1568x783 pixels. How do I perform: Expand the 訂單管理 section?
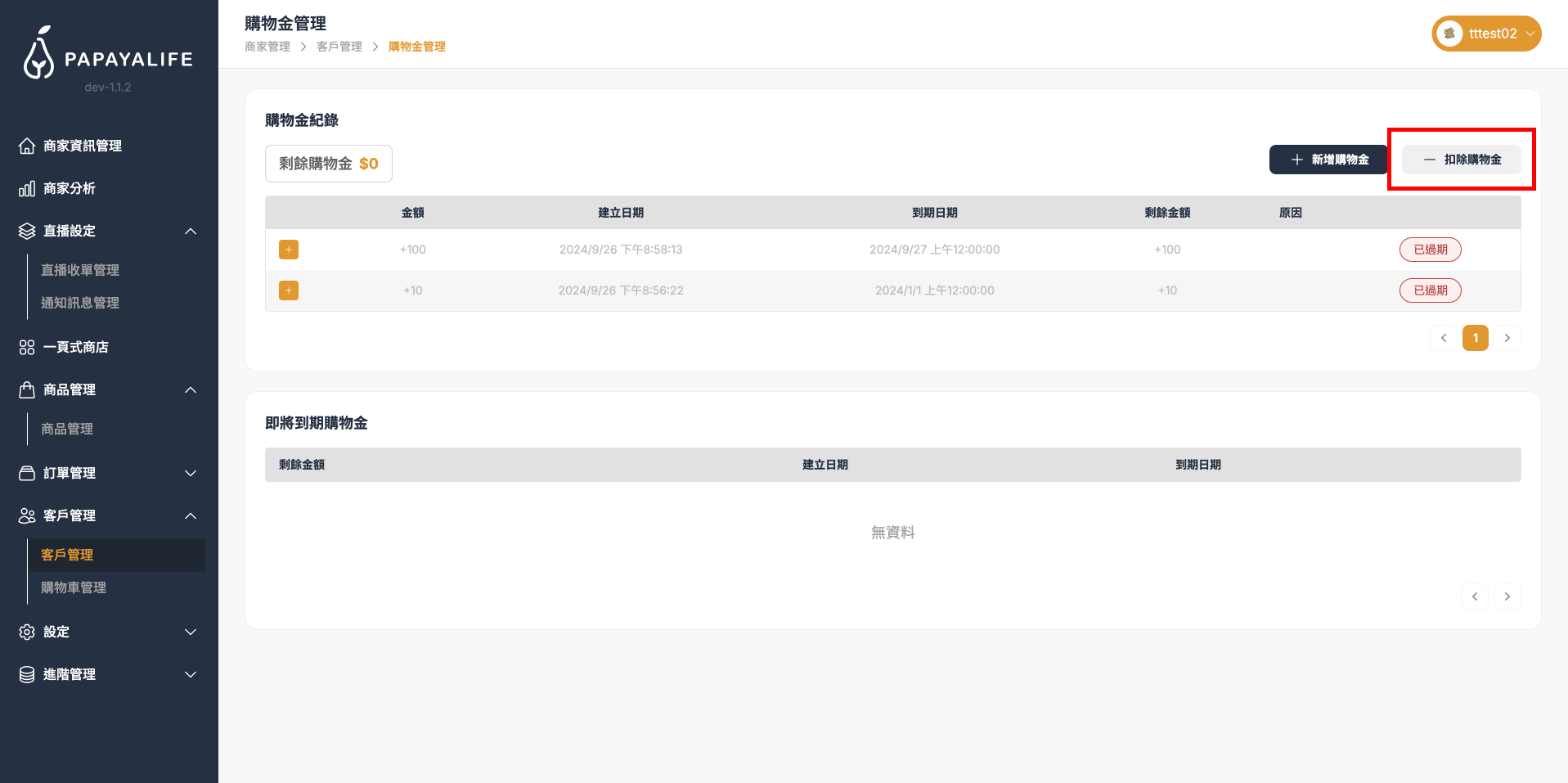pyautogui.click(x=191, y=474)
